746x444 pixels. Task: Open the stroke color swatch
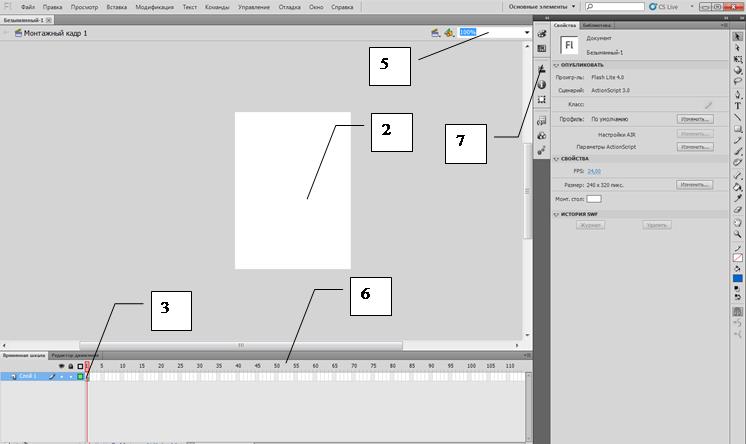tap(737, 258)
